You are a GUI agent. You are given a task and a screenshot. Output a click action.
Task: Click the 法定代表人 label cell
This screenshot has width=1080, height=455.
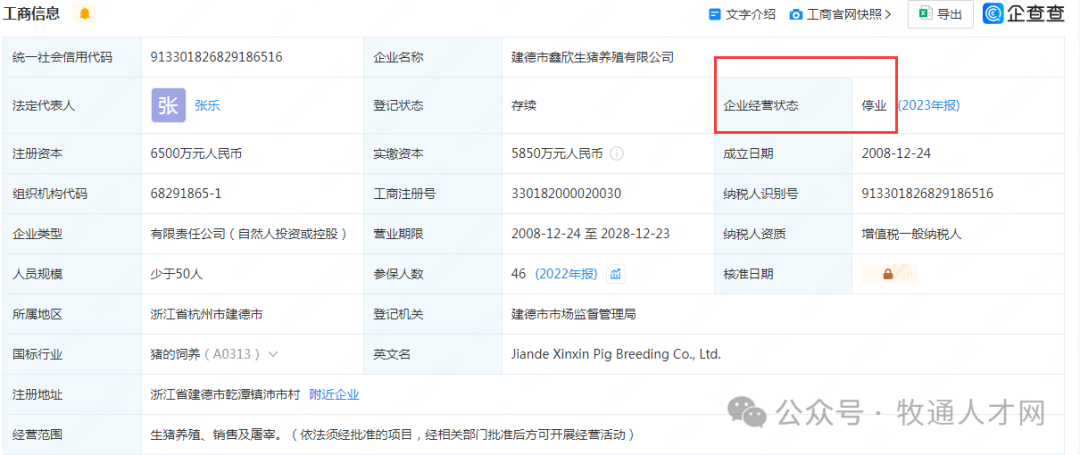pyautogui.click(x=72, y=106)
